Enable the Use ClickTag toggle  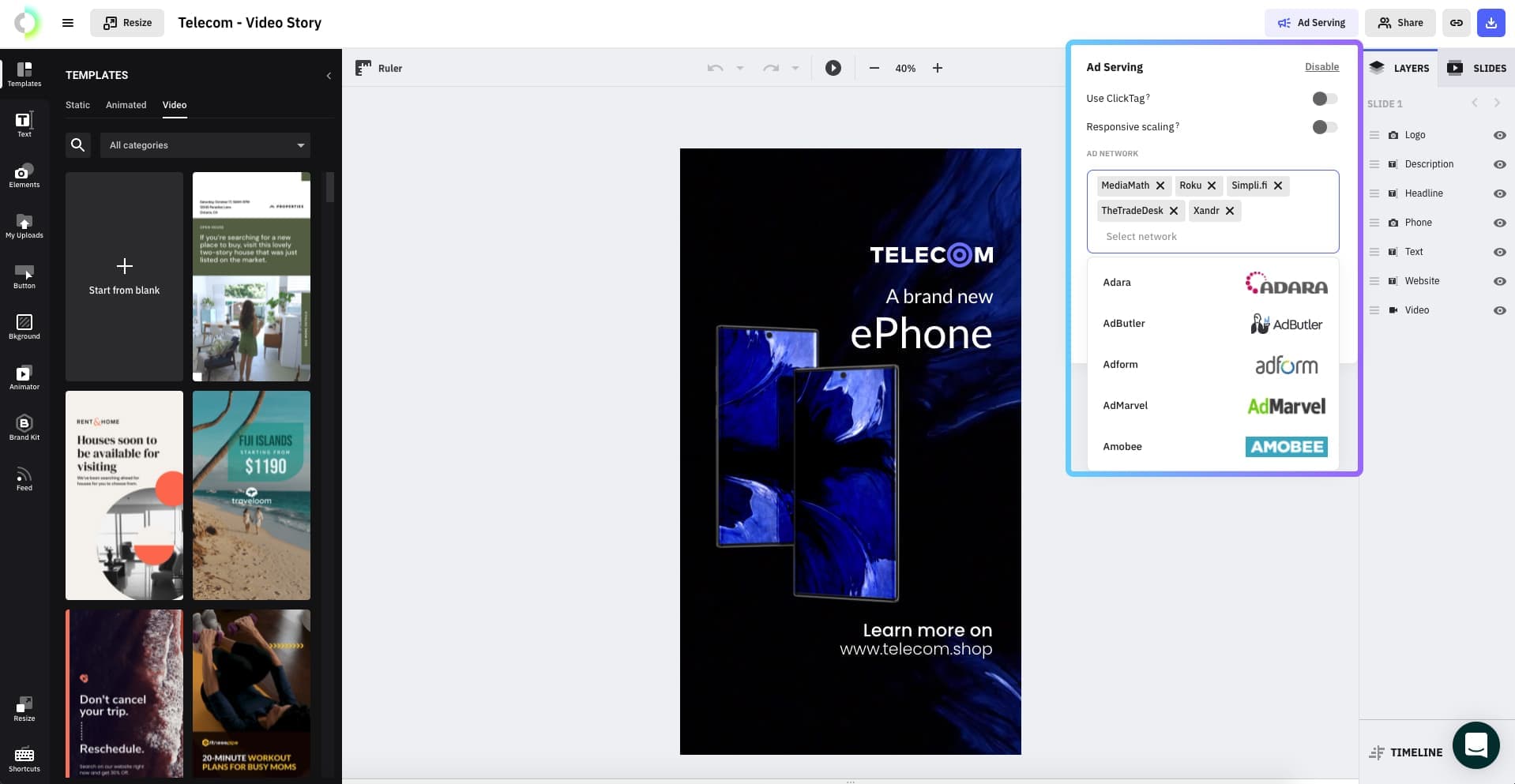pos(1325,99)
